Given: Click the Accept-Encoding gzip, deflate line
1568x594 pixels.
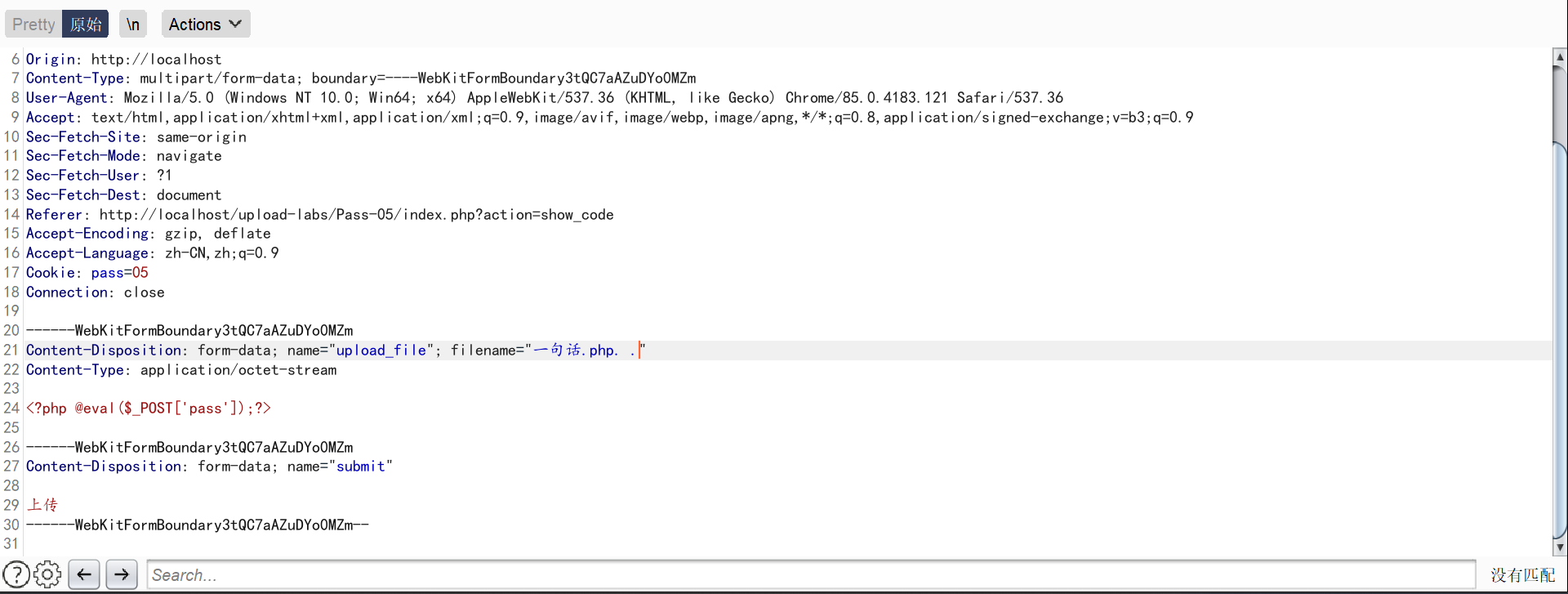Looking at the screenshot, I should click(x=149, y=234).
